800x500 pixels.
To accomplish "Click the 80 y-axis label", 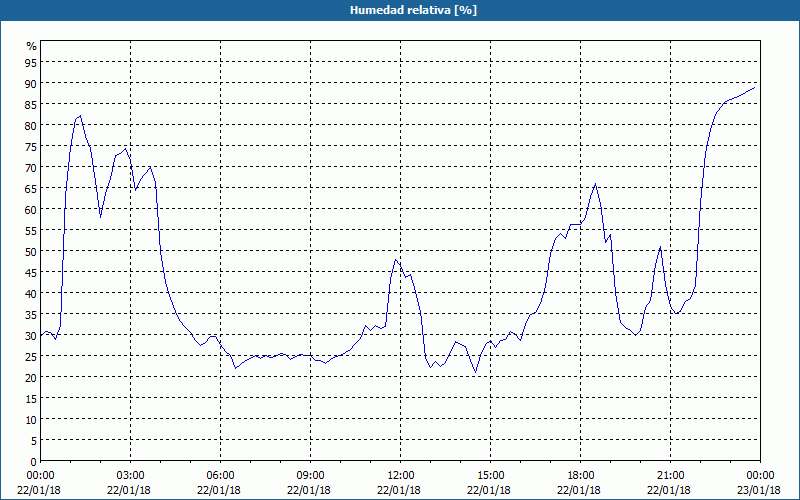I will (x=31, y=125).
